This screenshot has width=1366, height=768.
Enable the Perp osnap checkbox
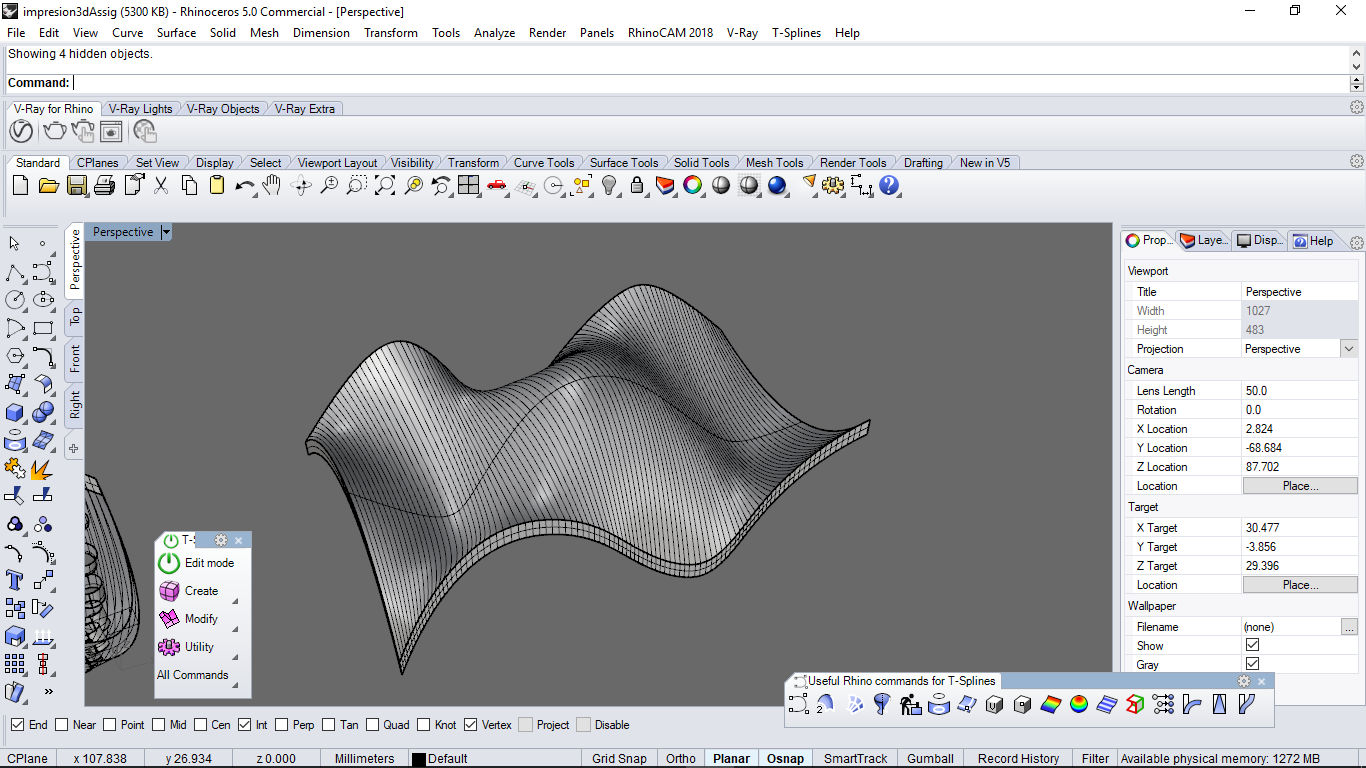[x=282, y=725]
